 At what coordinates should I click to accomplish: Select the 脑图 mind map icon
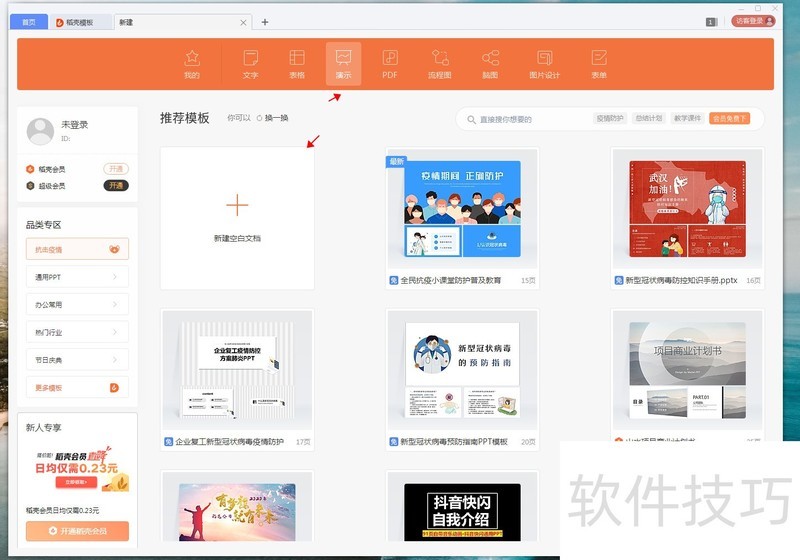tap(490, 58)
